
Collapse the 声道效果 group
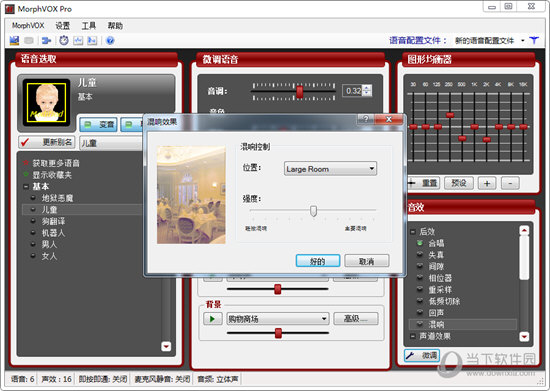(413, 336)
